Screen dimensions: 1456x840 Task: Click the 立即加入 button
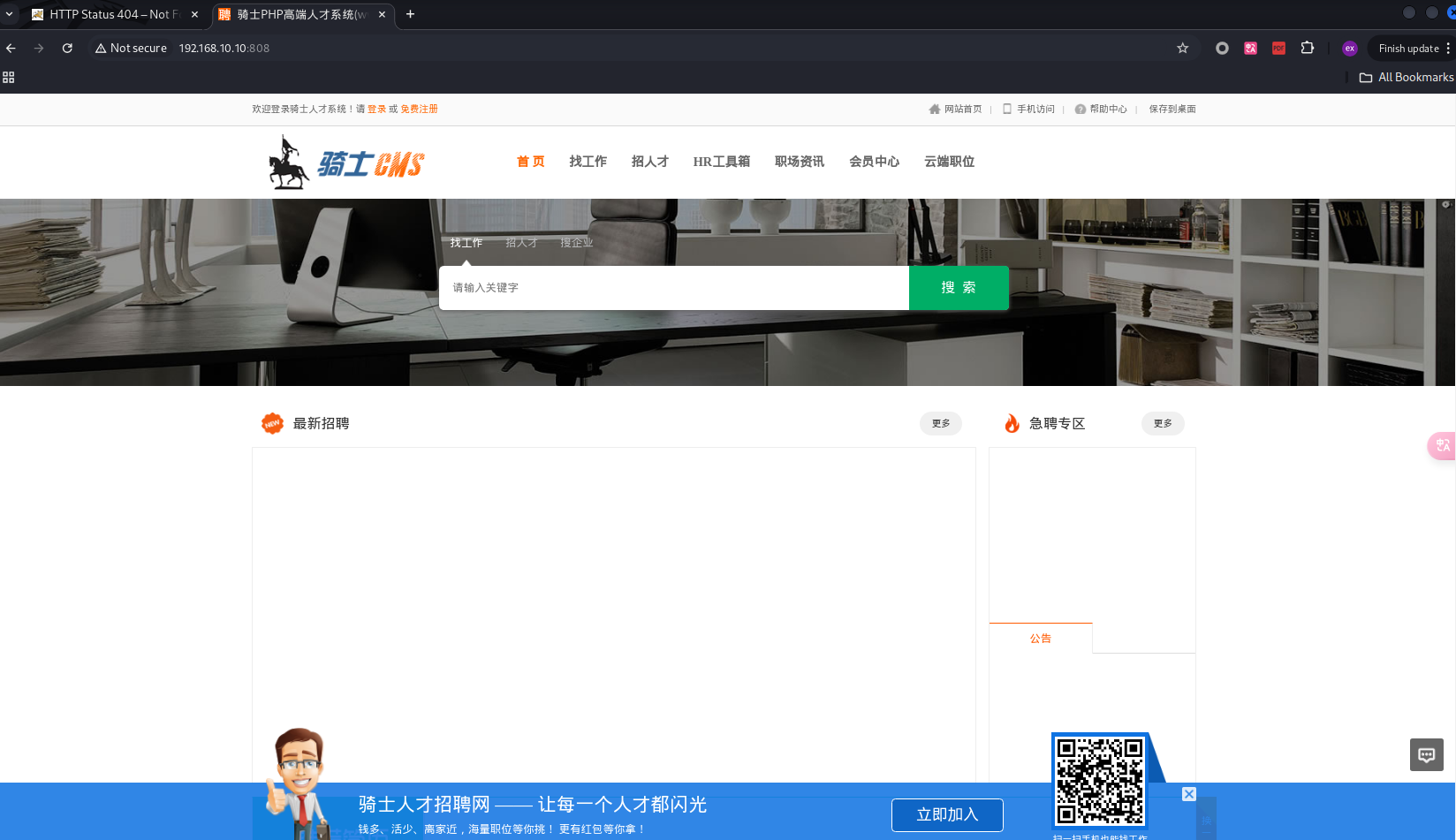[x=946, y=814]
